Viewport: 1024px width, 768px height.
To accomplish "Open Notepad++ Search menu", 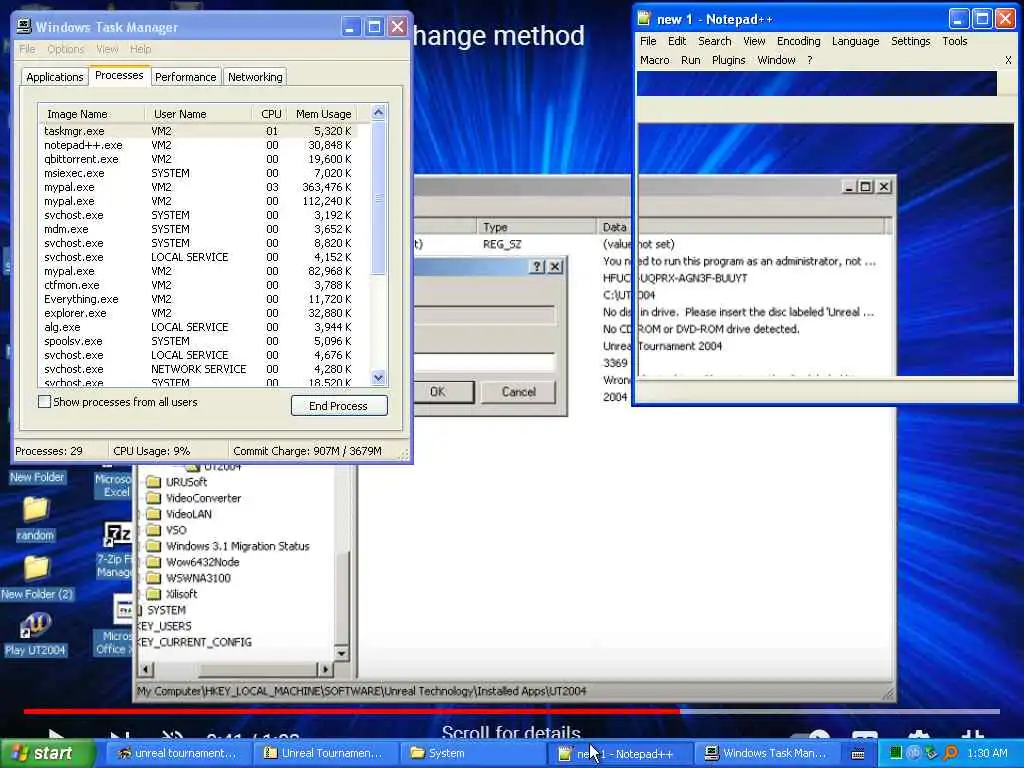I will (714, 41).
